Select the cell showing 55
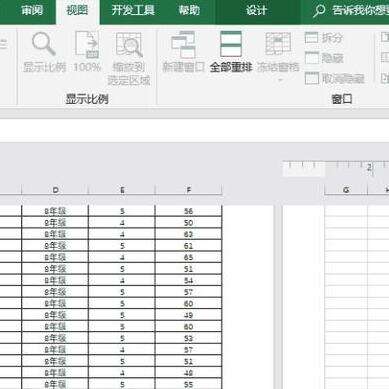389x389 pixels. (189, 384)
